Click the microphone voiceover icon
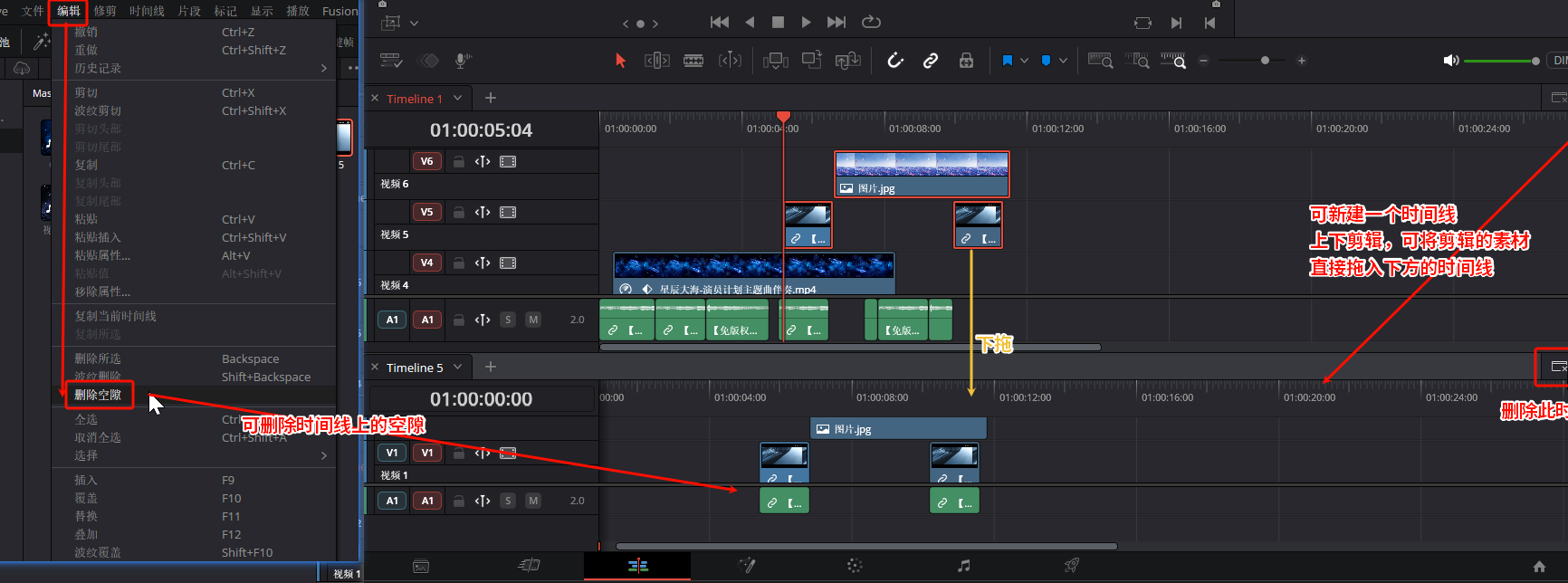1568x583 pixels. click(463, 61)
